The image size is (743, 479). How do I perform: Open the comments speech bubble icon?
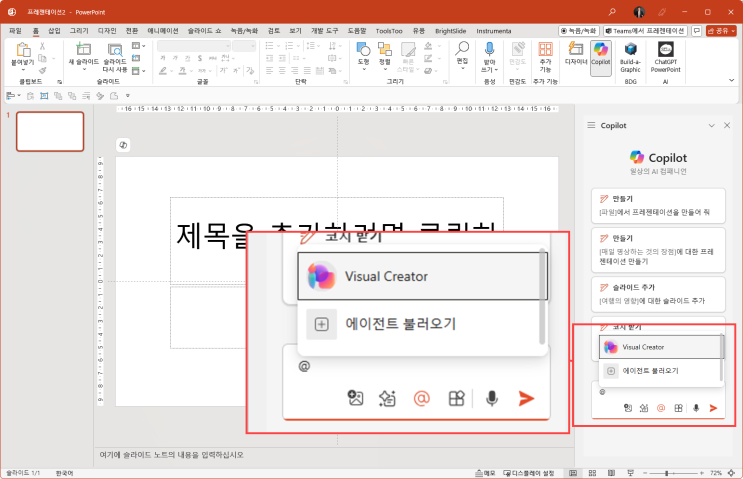697,31
